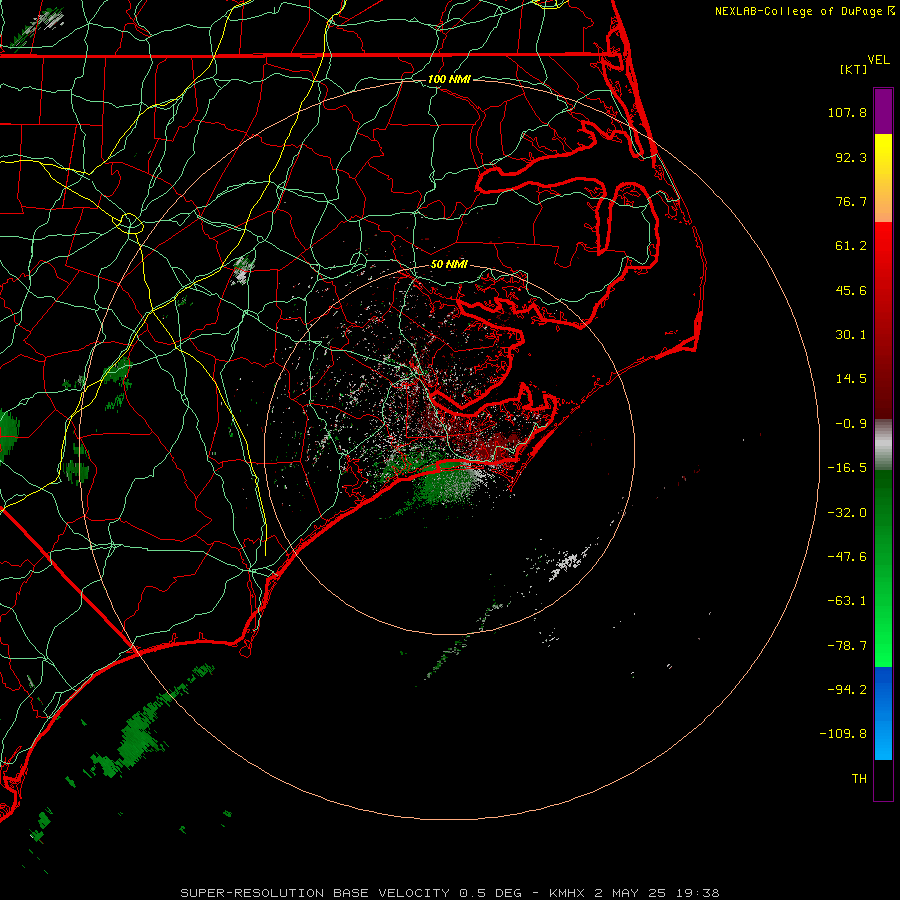900x900 pixels.
Task: Click the Super-Resolution Base Velocity caption
Action: click(x=449, y=893)
